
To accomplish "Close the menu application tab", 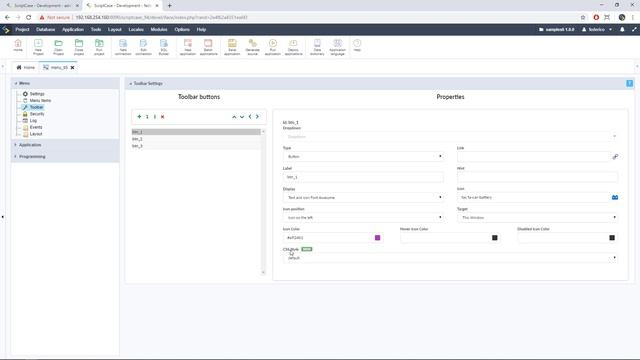I will (72, 68).
